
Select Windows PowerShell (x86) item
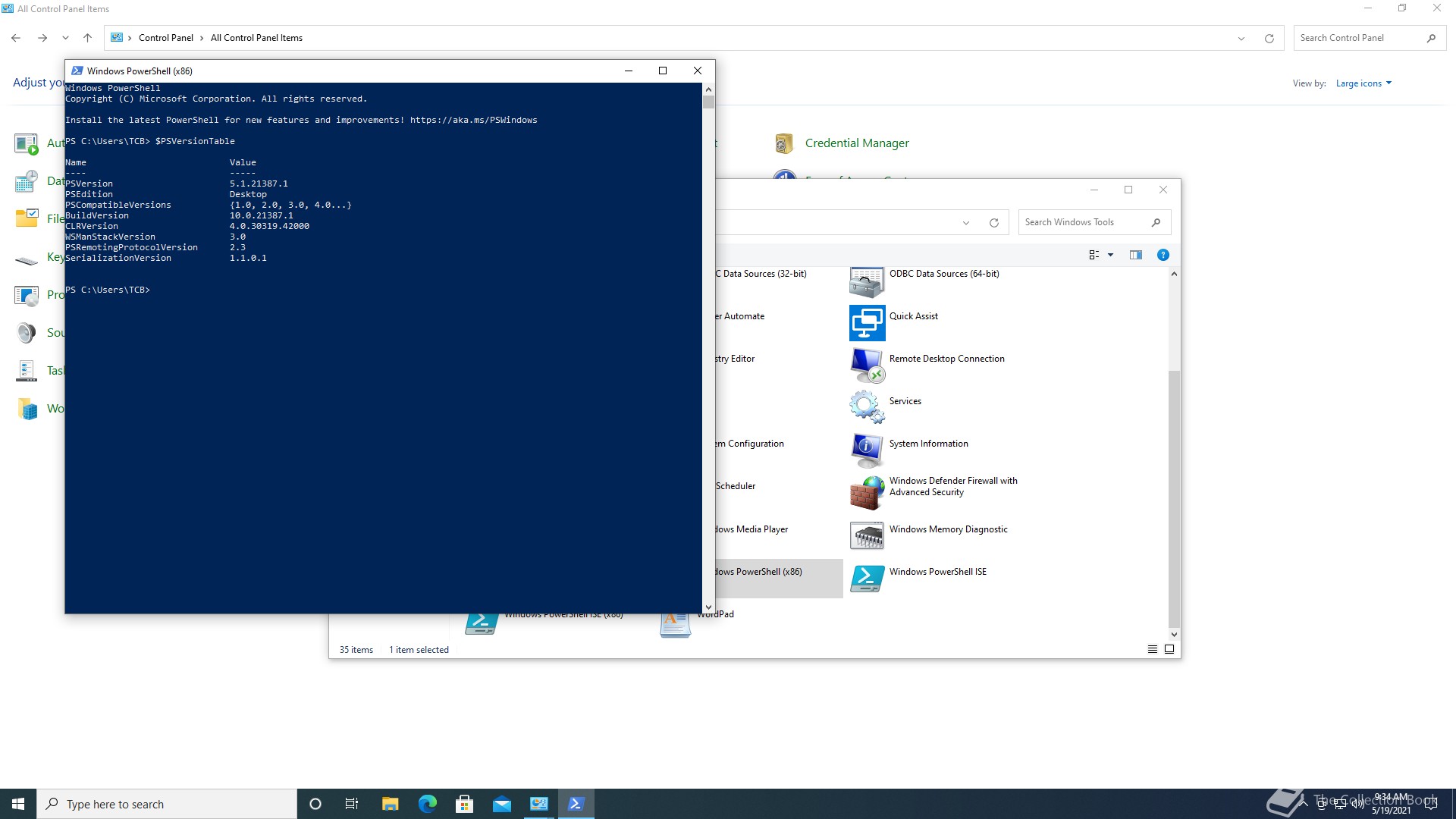coord(779,578)
